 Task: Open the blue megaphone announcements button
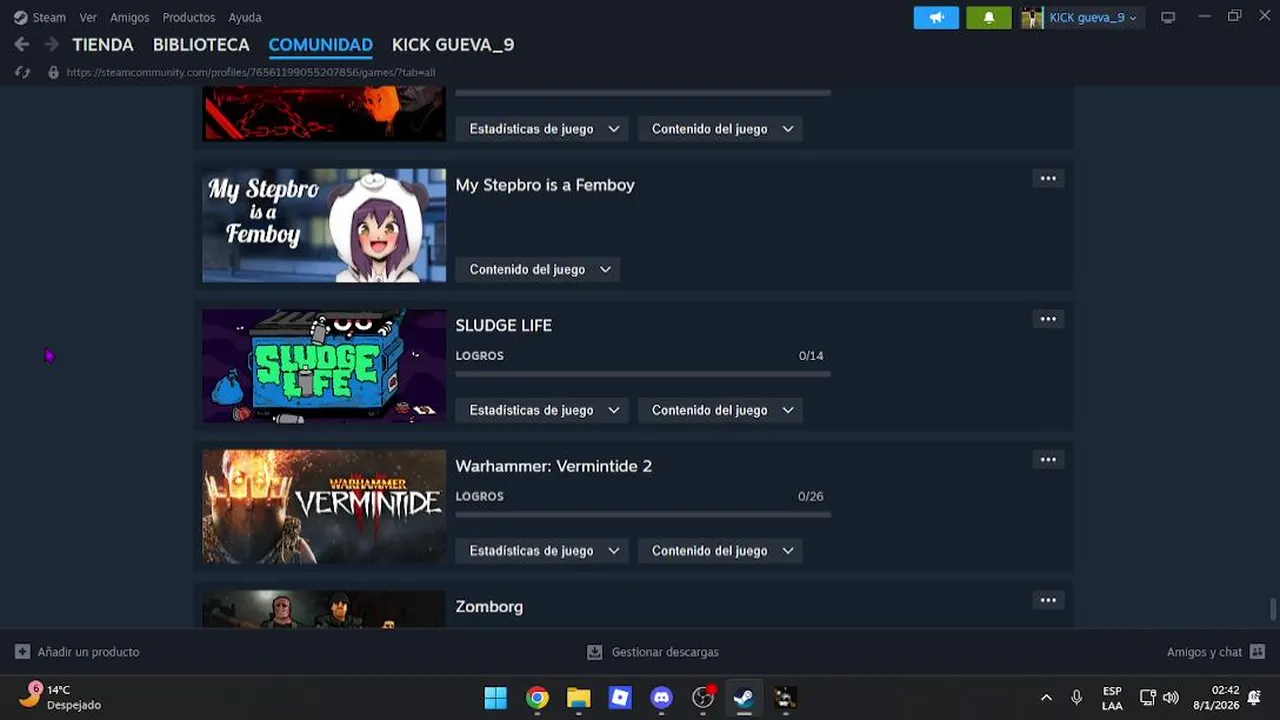tap(936, 17)
